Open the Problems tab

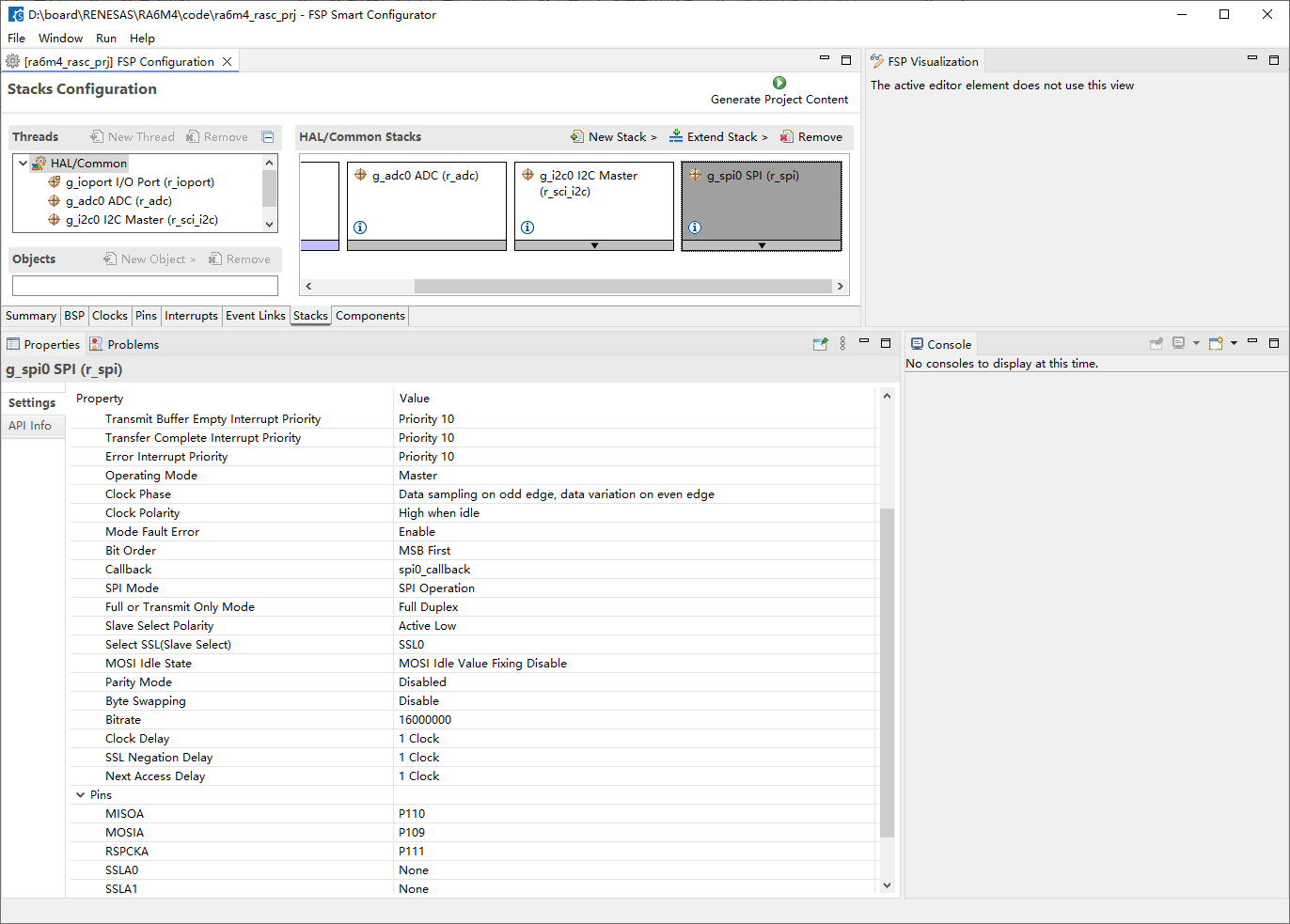click(125, 345)
